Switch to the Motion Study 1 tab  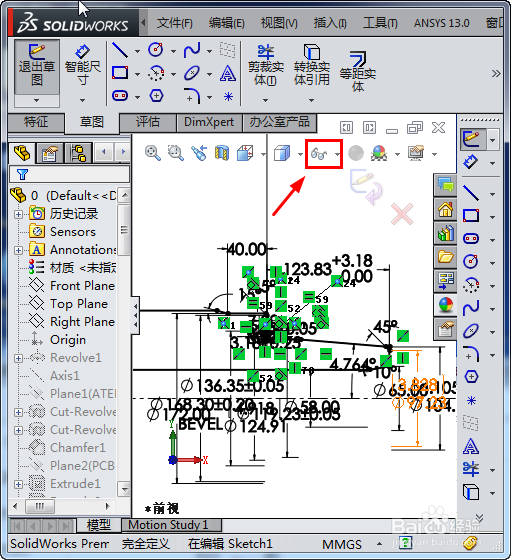[171, 525]
